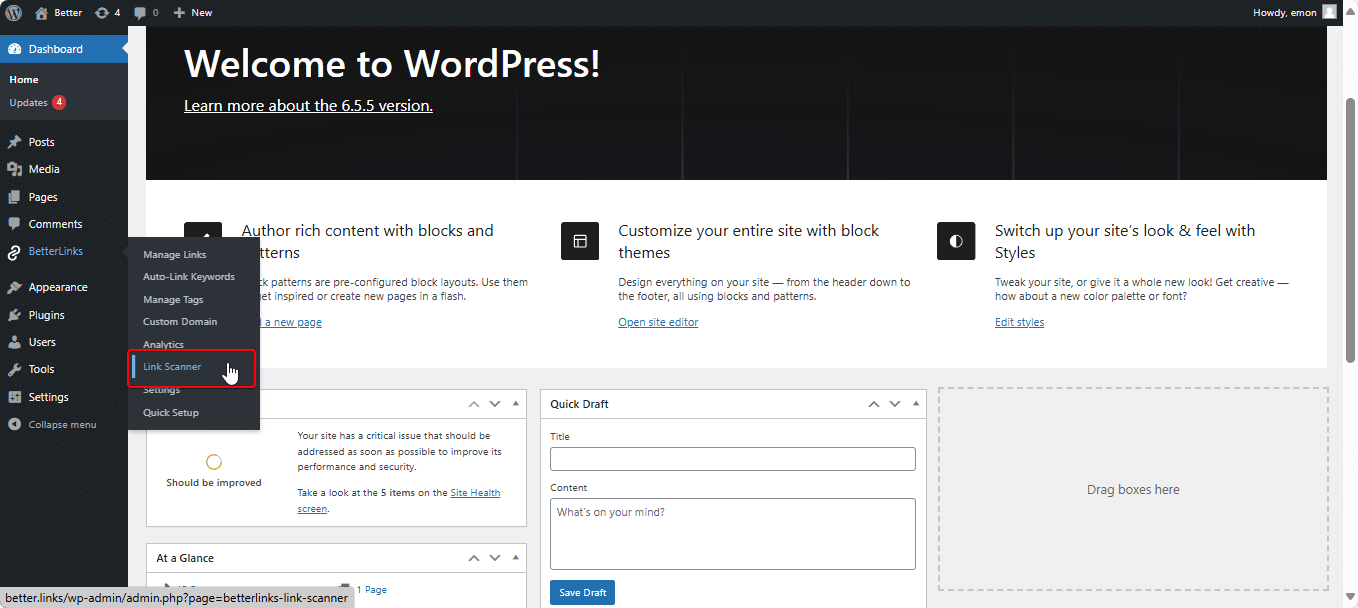Select the Dashboard icon in sidebar
This screenshot has width=1358, height=608.
pyautogui.click(x=16, y=48)
